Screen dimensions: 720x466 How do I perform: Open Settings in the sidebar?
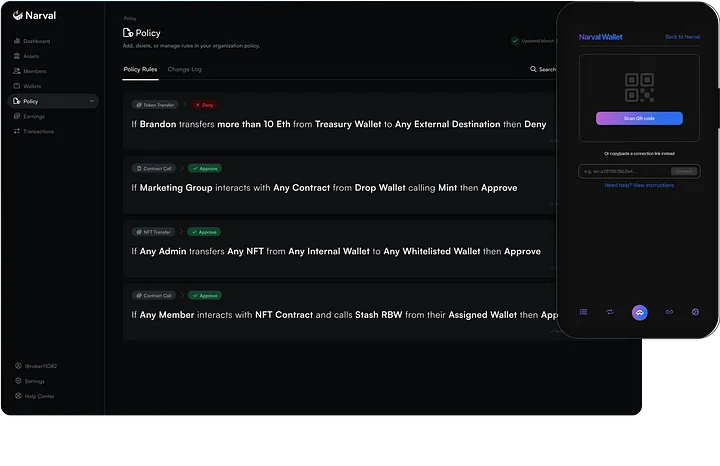(30, 381)
